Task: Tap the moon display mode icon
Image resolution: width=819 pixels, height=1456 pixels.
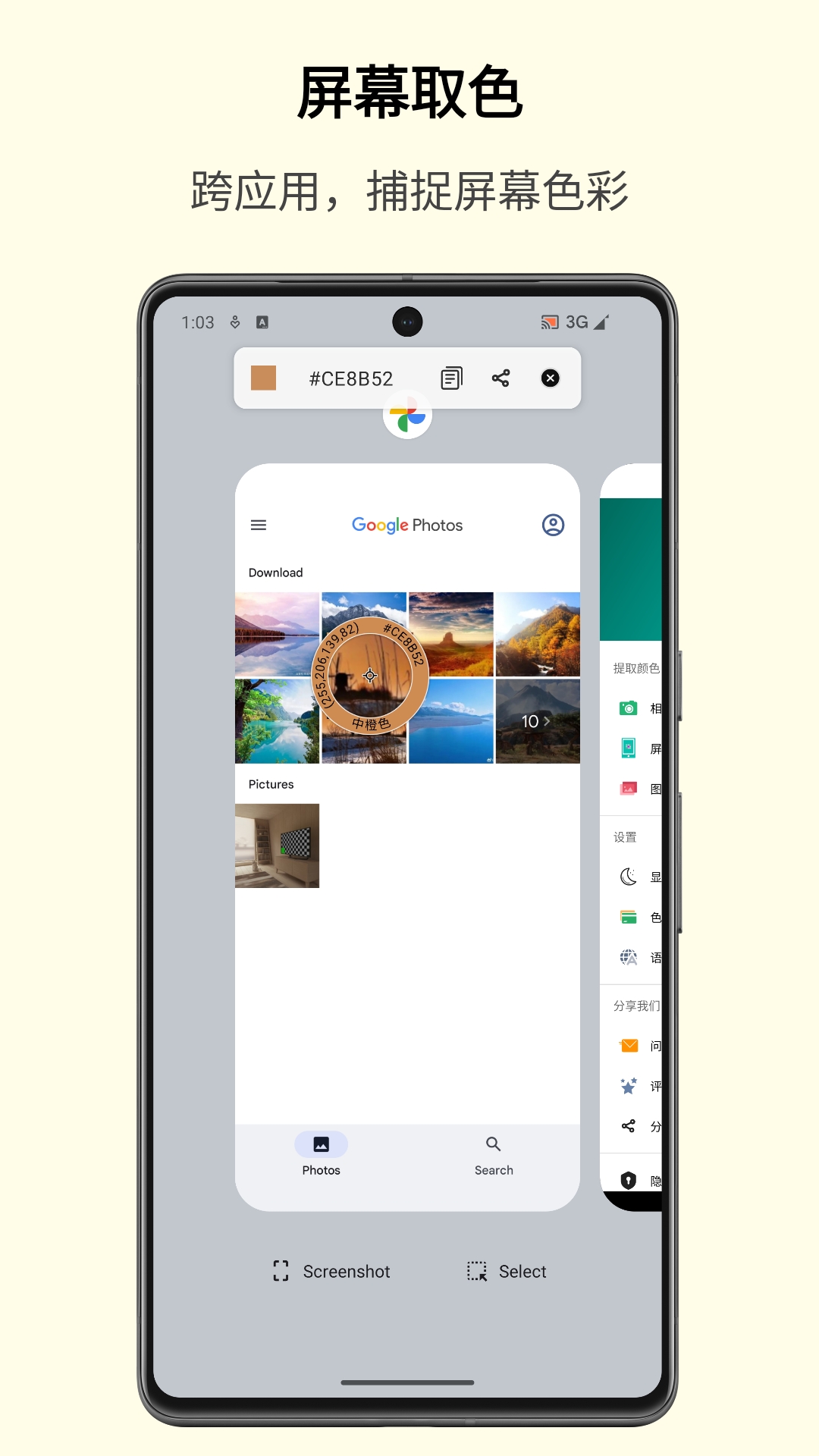Action: click(628, 877)
